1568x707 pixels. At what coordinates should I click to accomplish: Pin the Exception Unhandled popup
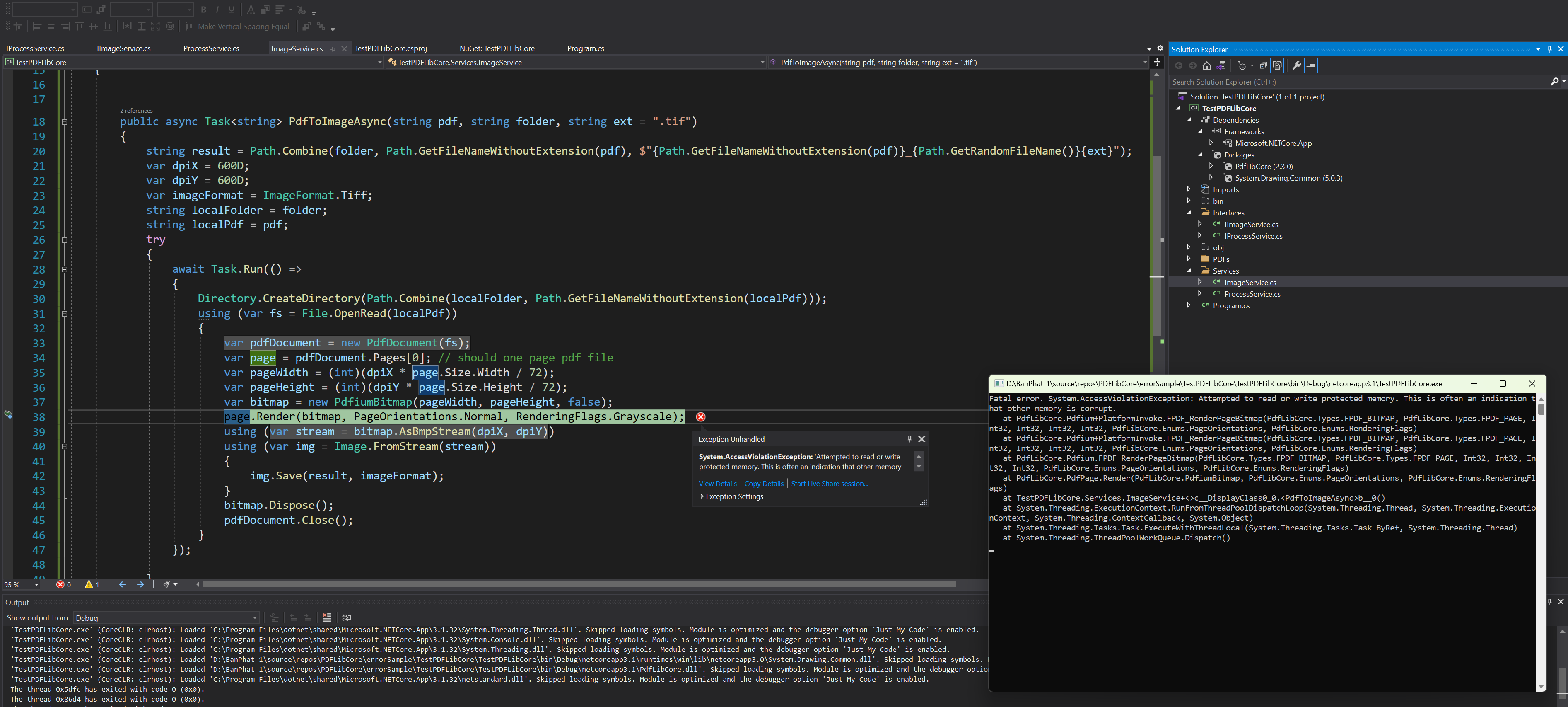[909, 438]
